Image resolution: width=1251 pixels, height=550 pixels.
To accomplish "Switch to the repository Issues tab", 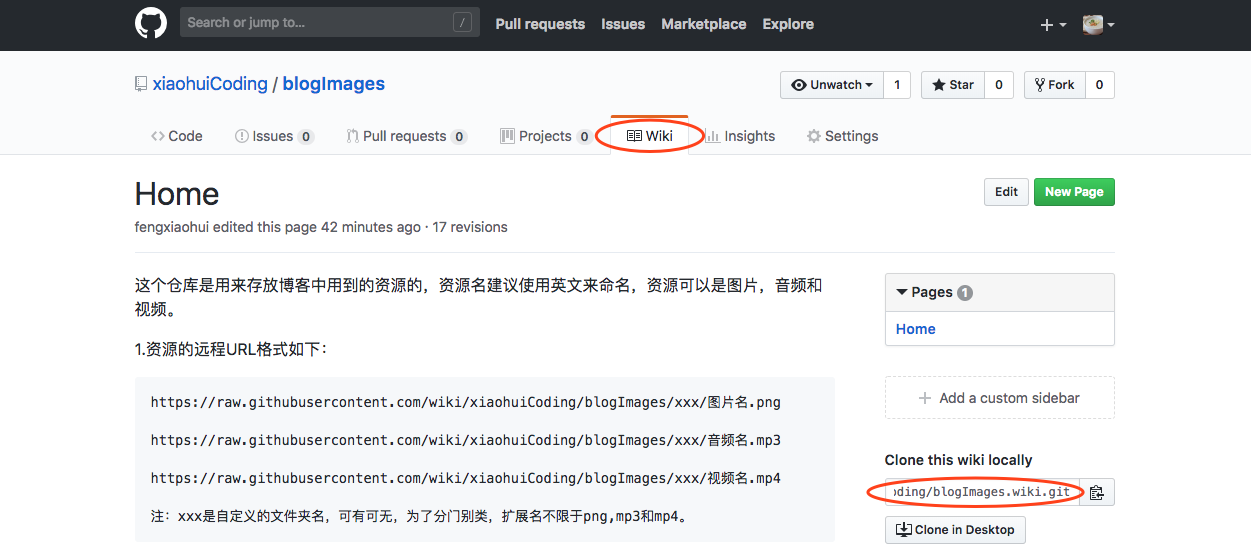I will point(274,136).
